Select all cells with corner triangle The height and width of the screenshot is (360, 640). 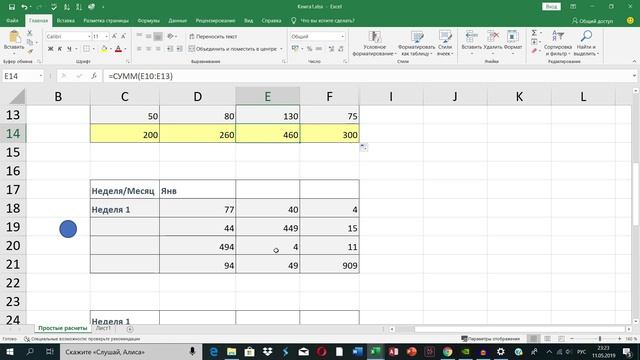[17, 97]
